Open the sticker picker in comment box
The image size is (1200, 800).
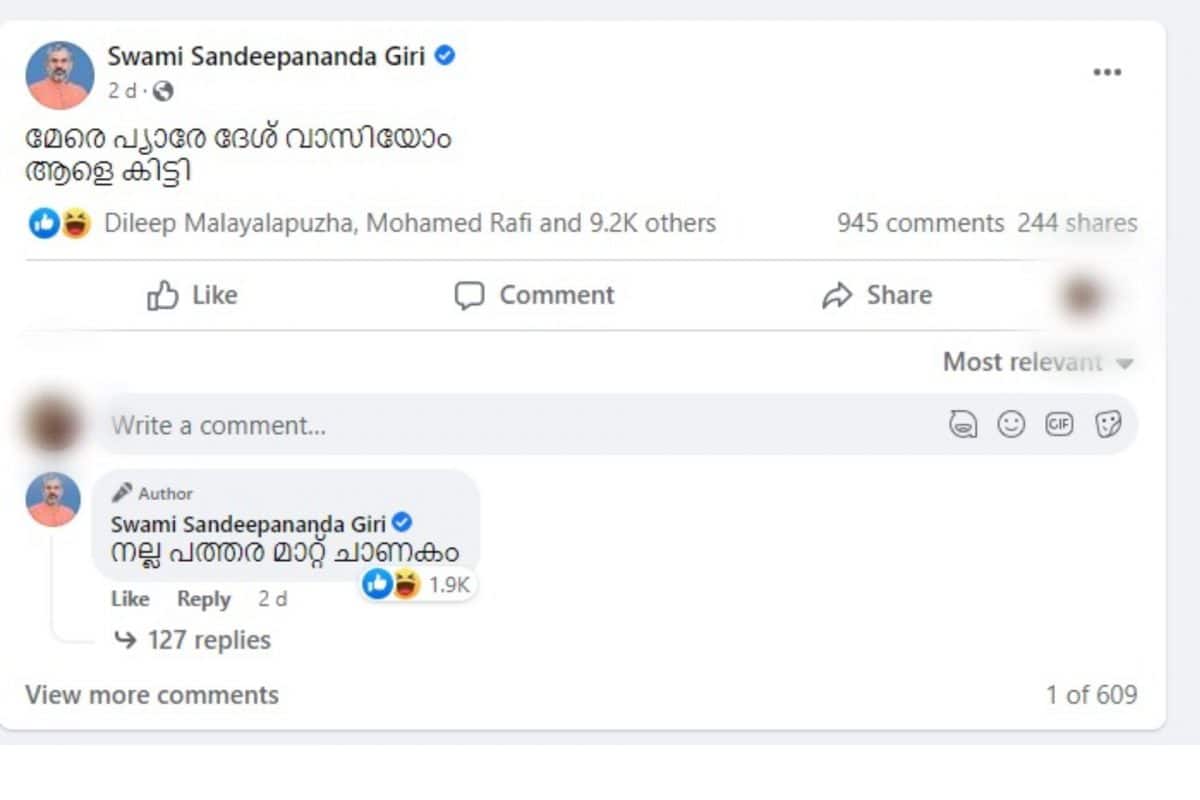[x=1108, y=425]
